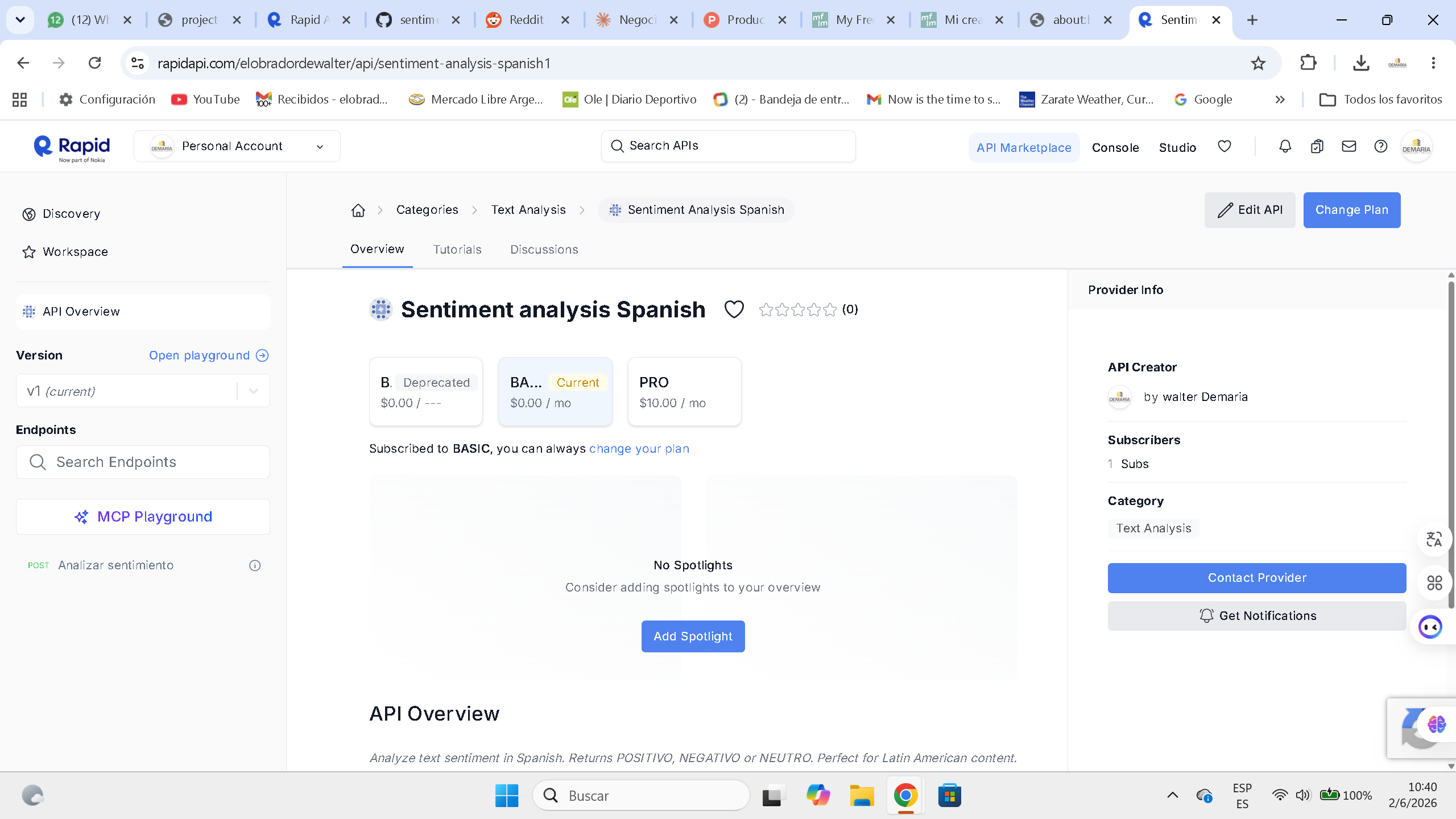Open the v1 (current) version dropdown

click(143, 391)
